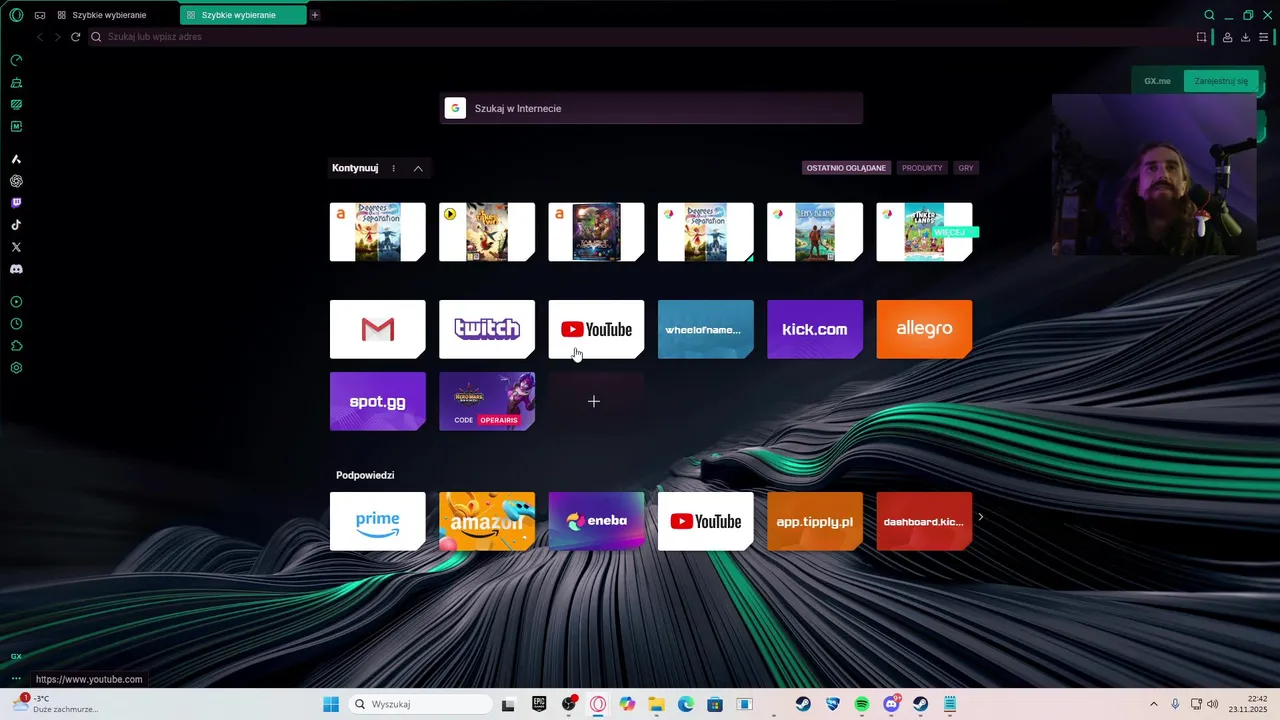This screenshot has height=720, width=1280.
Task: Open the Aria AI sidebar icon
Action: 16,159
